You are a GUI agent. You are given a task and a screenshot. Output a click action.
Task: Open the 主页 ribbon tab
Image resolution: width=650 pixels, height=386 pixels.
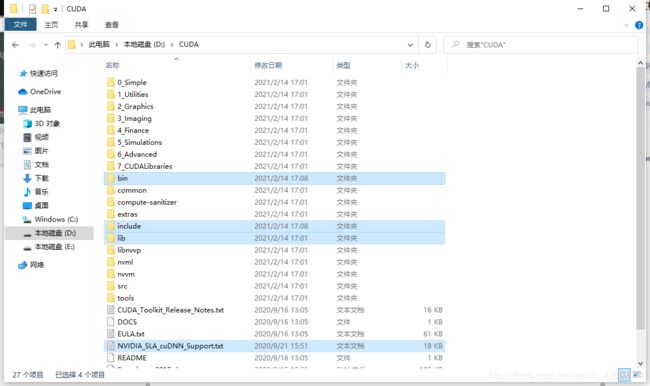(x=51, y=24)
